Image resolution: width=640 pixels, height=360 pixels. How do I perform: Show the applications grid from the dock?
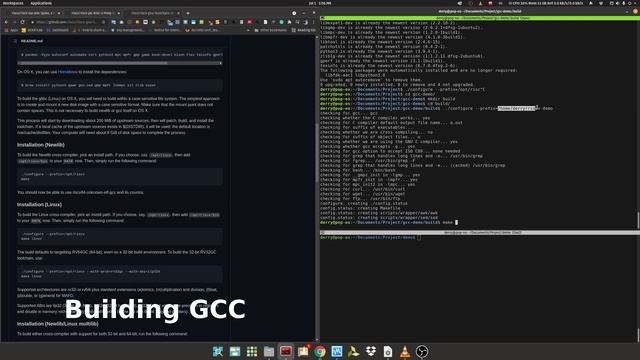click(x=252, y=351)
